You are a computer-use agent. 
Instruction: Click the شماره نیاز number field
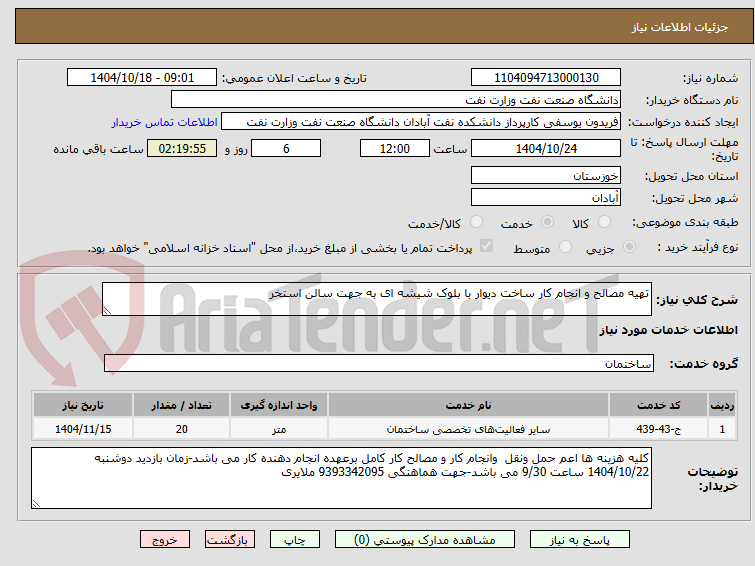pyautogui.click(x=546, y=78)
